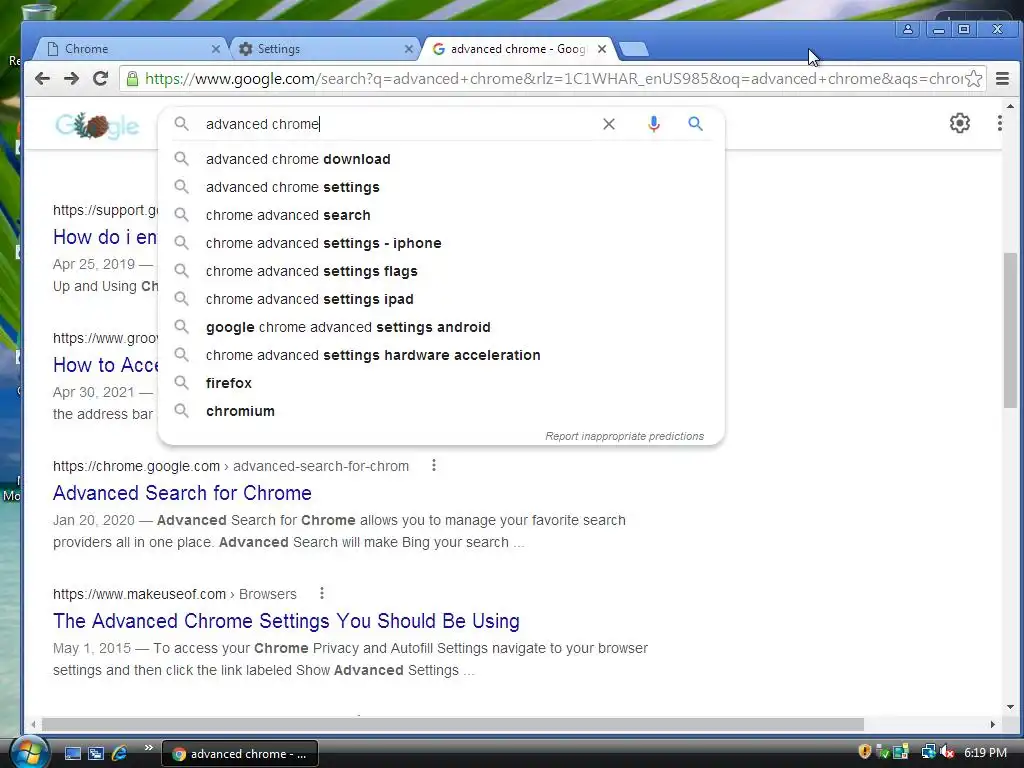Bookmark this page with the star icon
This screenshot has width=1024, height=768.
point(974,79)
